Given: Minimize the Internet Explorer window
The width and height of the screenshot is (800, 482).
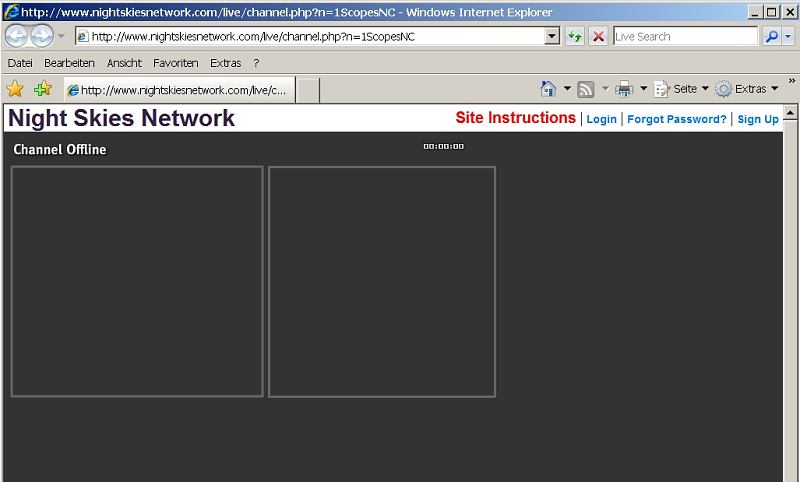Looking at the screenshot, I should pos(756,12).
